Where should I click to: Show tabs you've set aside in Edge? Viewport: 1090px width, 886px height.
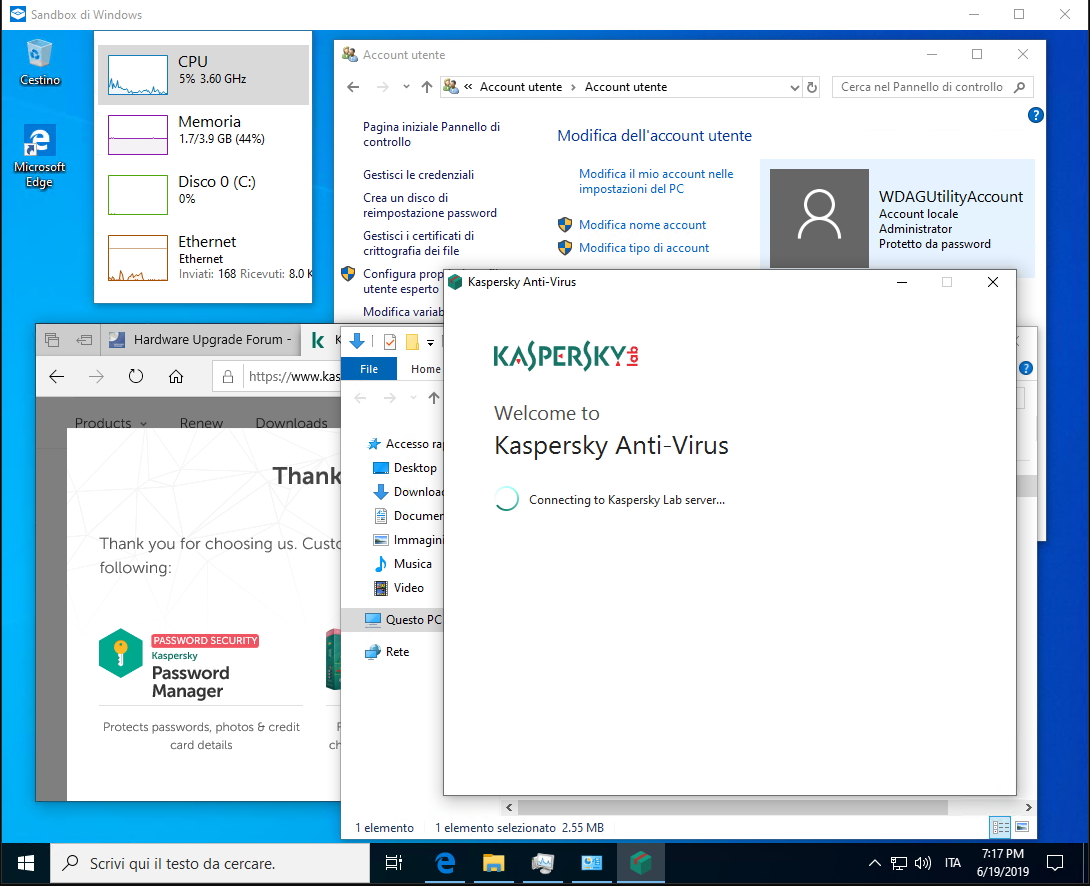(51, 340)
